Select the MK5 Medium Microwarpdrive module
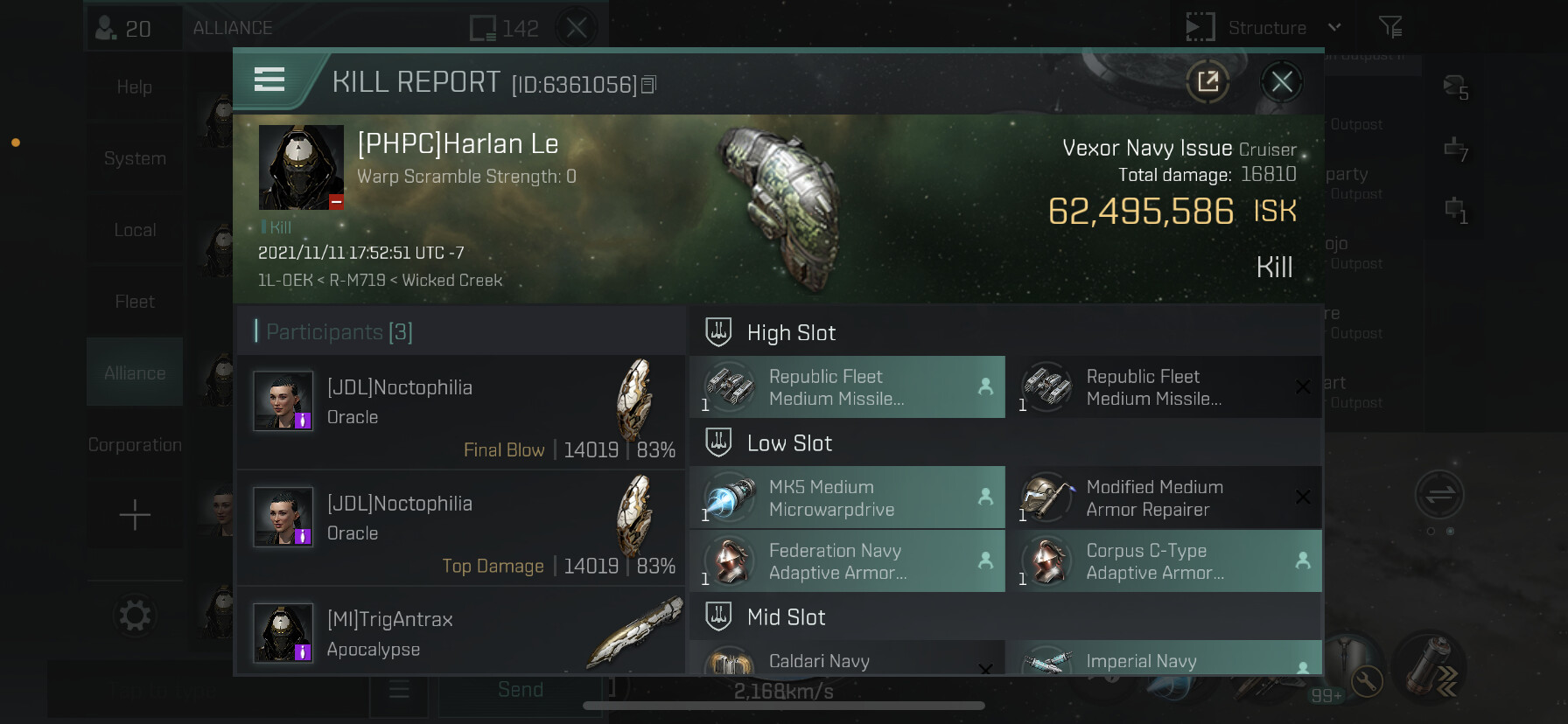The image size is (1568, 724). coord(847,498)
